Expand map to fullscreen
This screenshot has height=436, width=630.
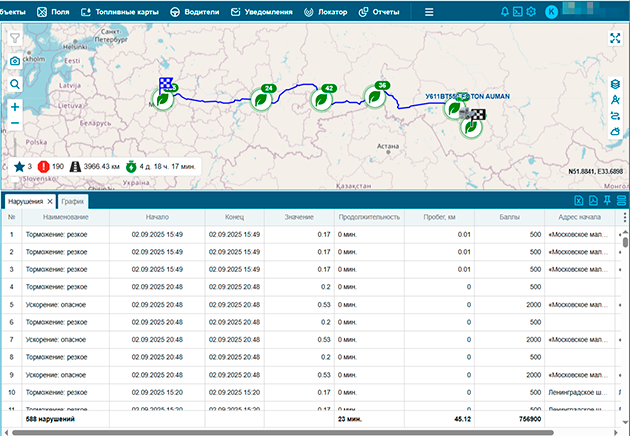tap(616, 39)
